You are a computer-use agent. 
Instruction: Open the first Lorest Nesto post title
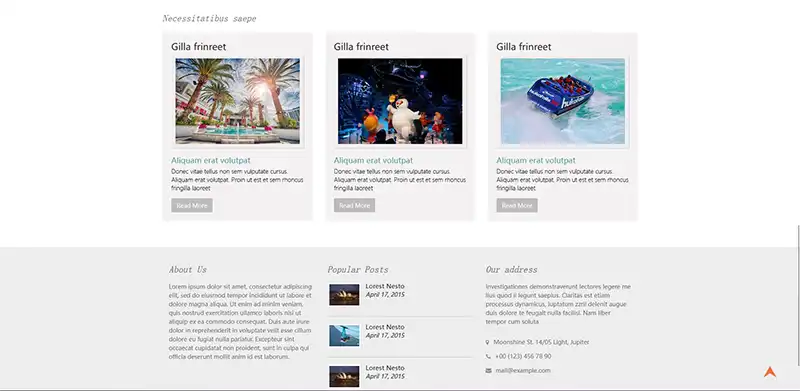click(x=385, y=286)
